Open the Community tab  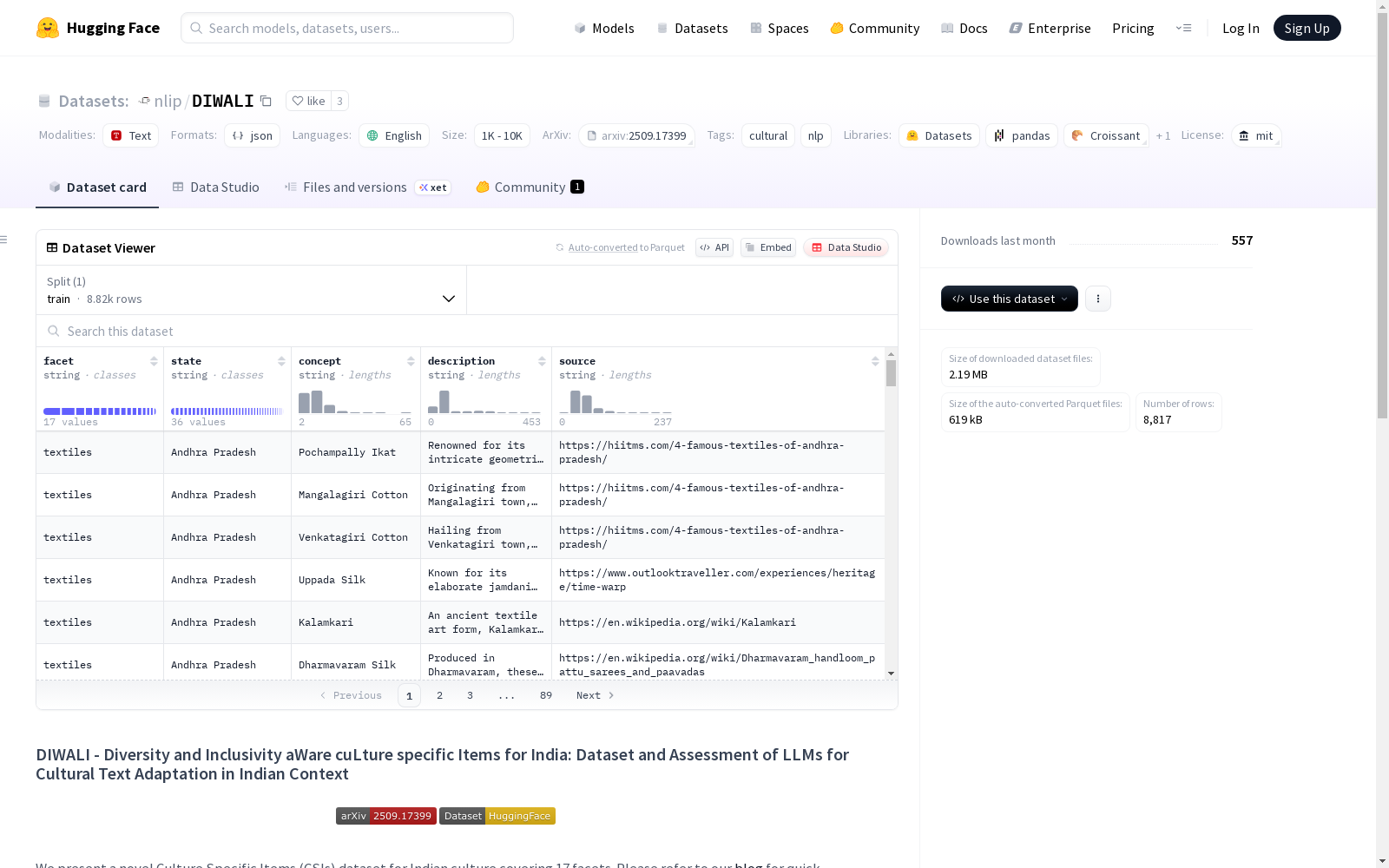530,187
